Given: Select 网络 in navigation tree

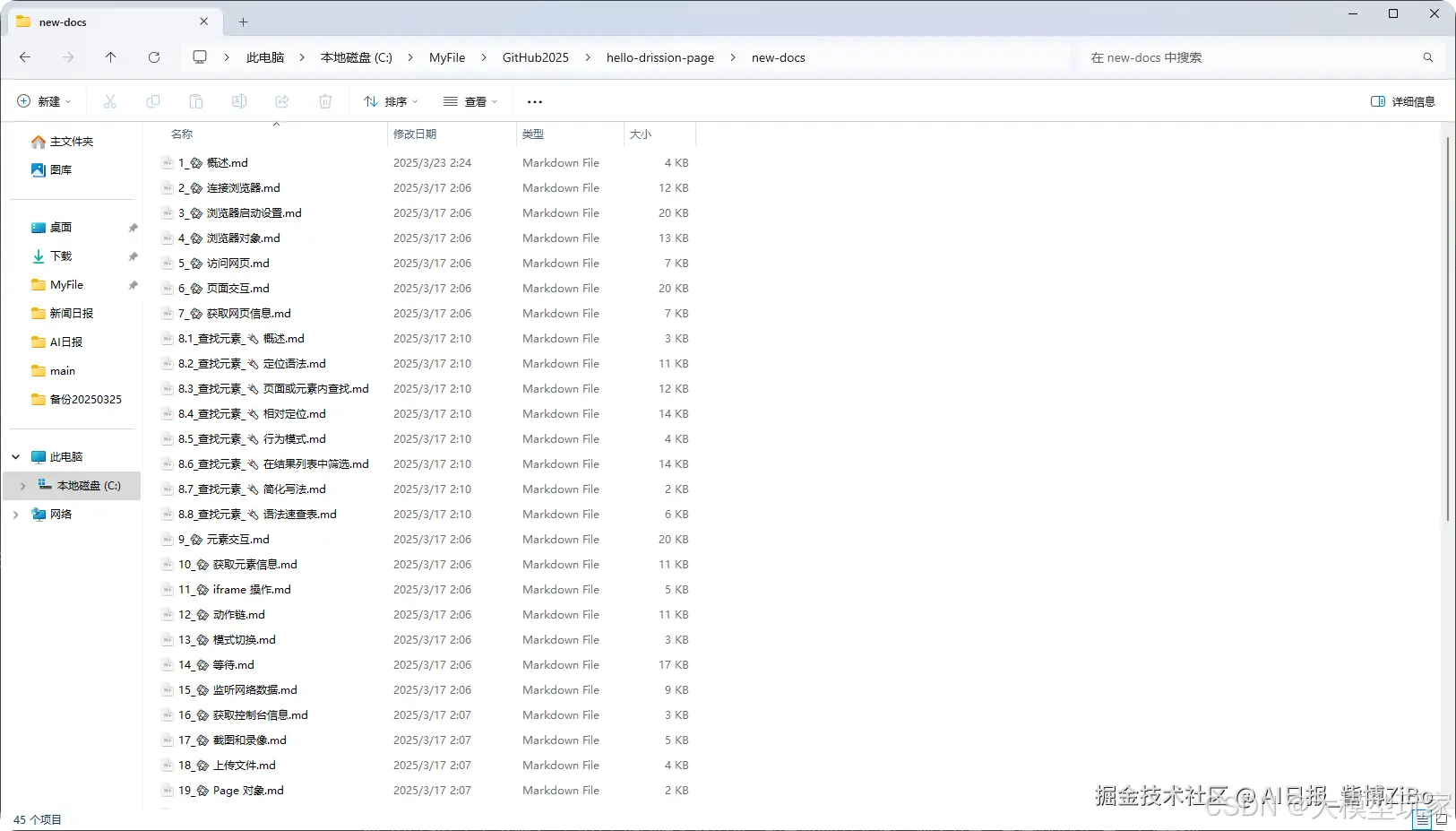Looking at the screenshot, I should point(51,515).
